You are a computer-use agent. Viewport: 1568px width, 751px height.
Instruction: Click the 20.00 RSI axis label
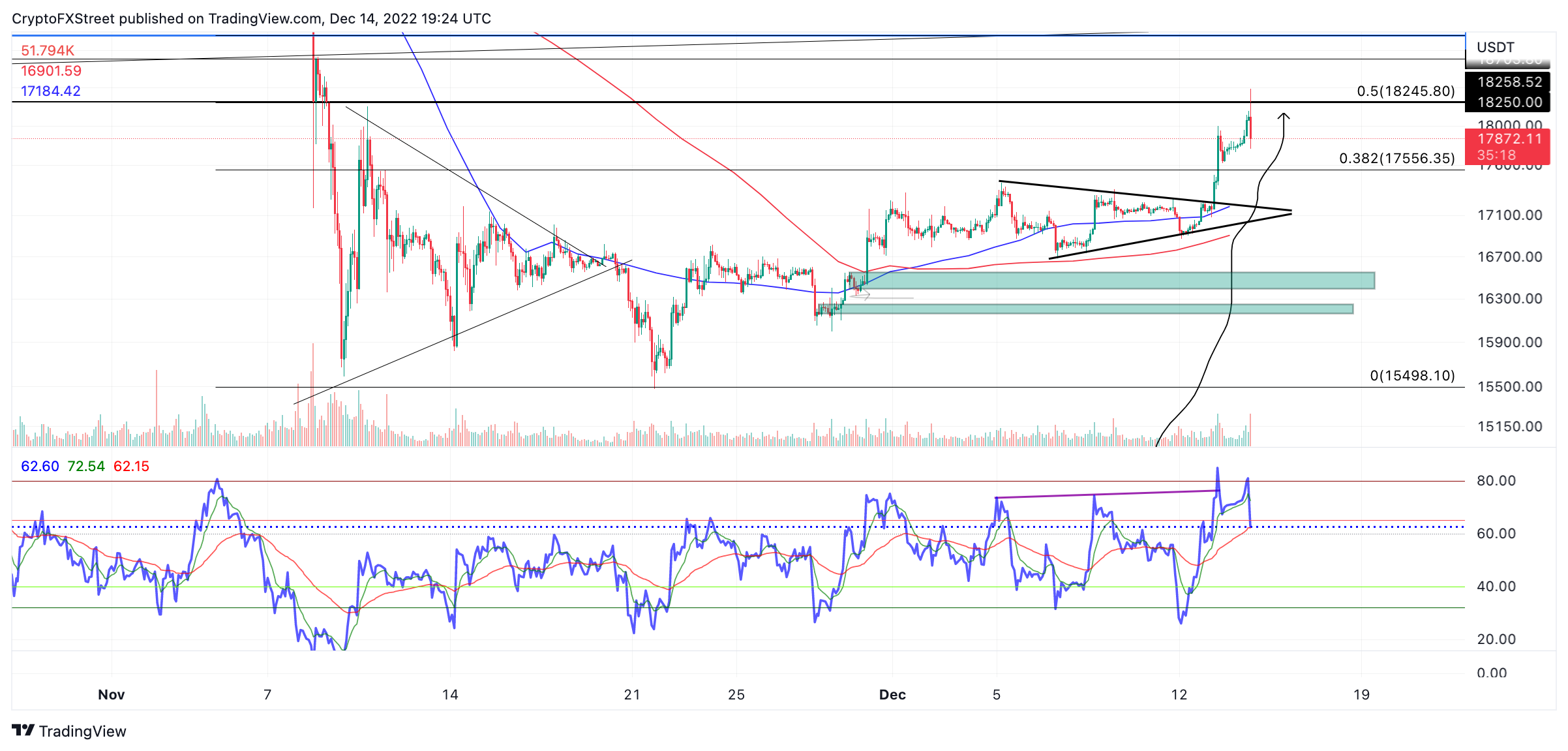pos(1496,639)
